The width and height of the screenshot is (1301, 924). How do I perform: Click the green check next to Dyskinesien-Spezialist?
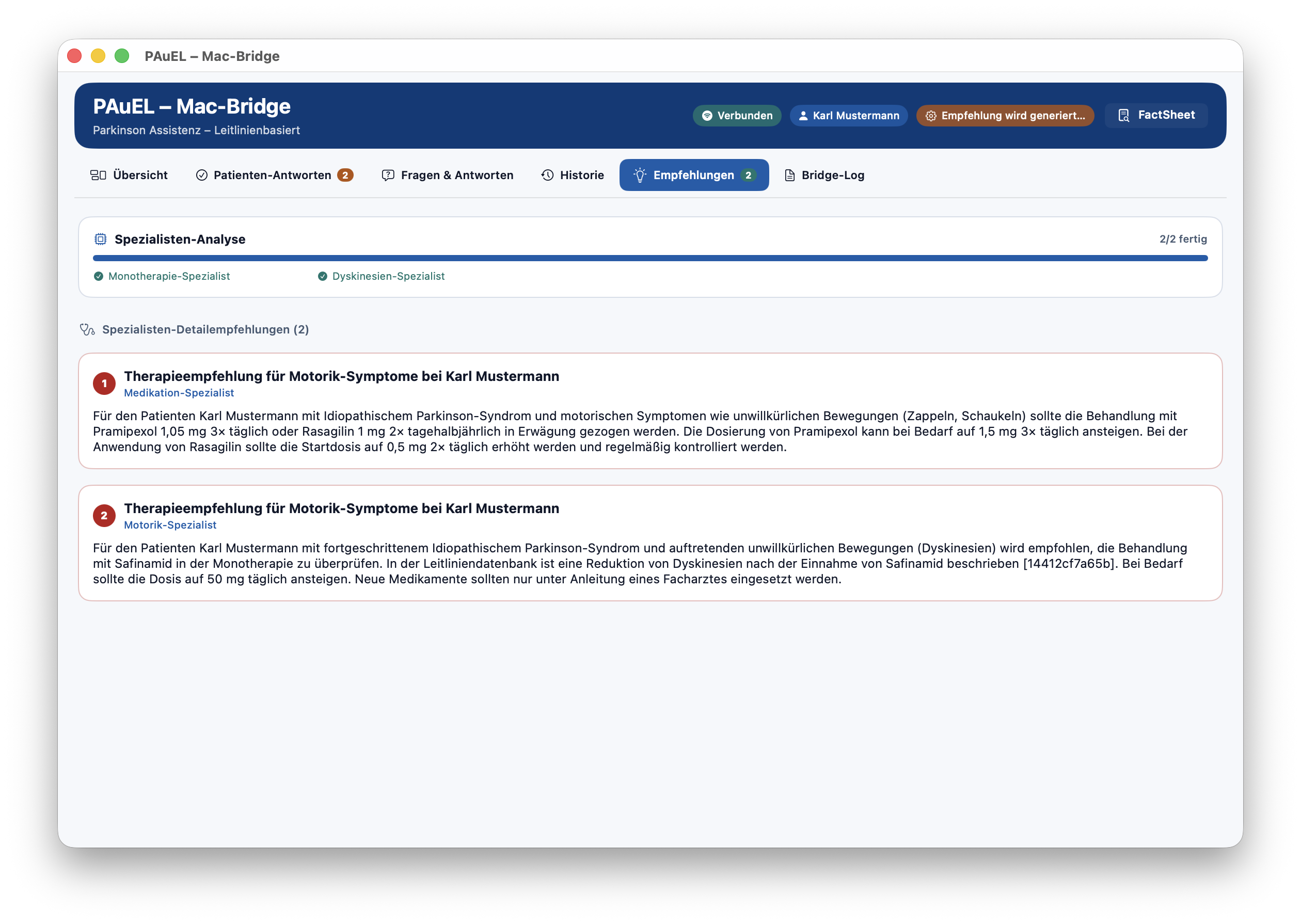tap(322, 276)
